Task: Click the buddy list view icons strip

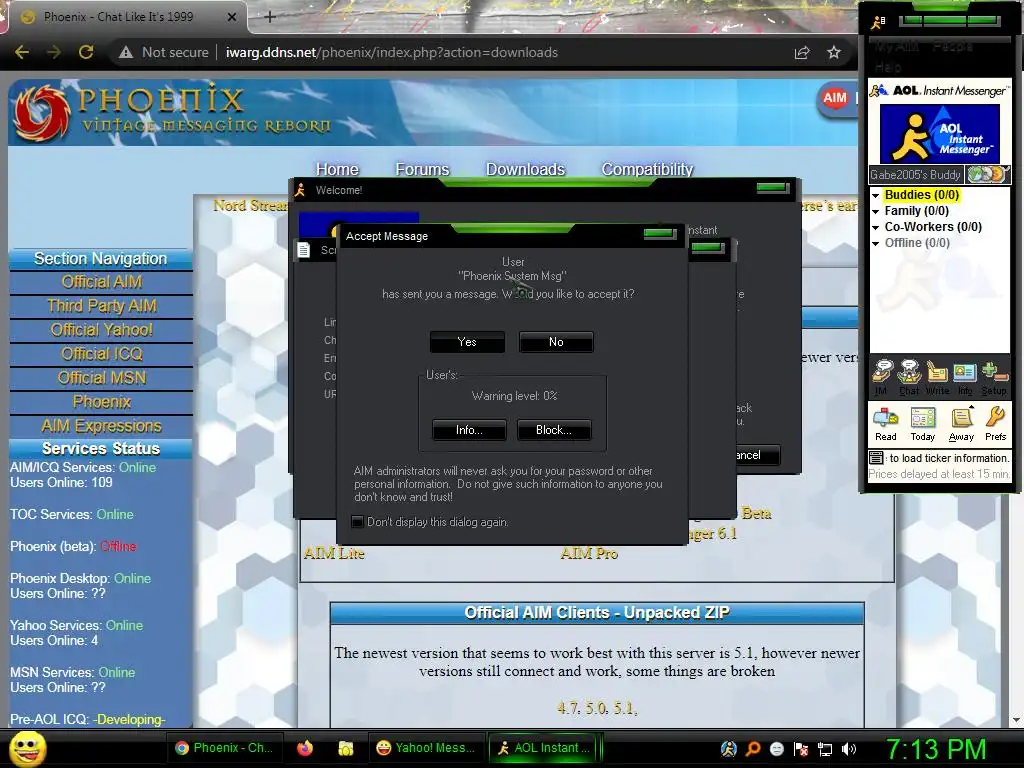Action: [x=987, y=174]
